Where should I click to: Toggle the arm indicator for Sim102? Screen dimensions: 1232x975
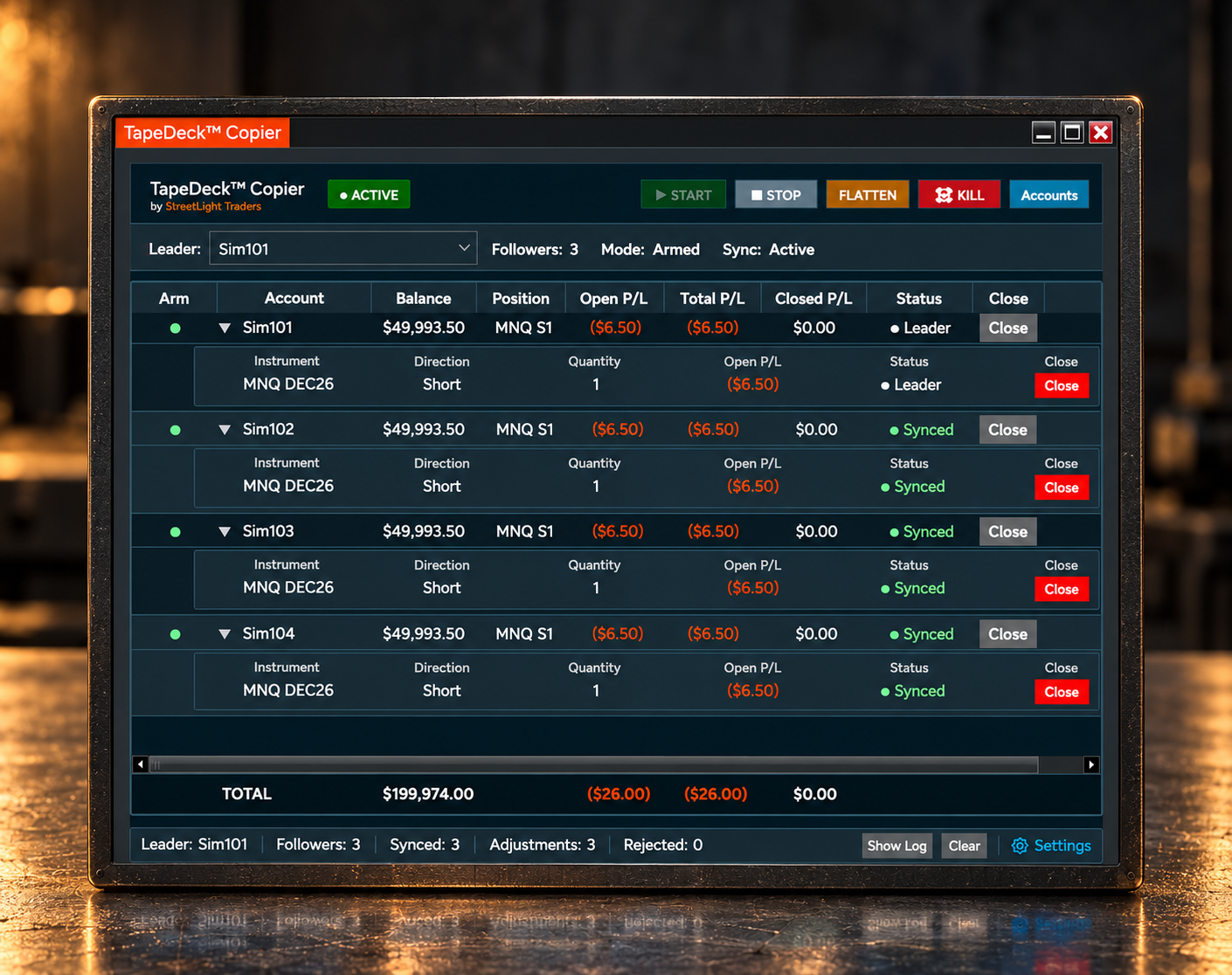pos(175,430)
